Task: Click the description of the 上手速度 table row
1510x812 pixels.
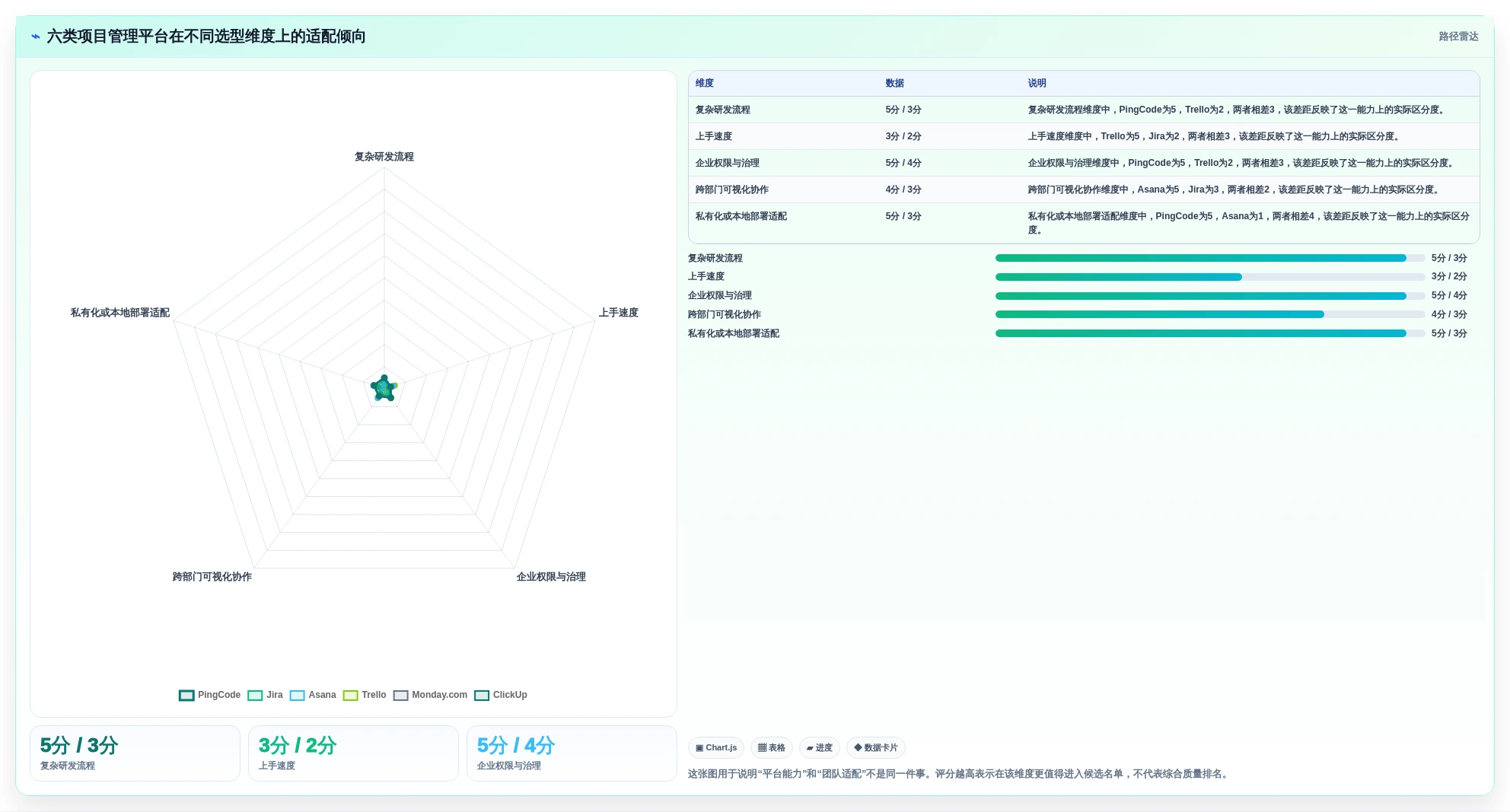Action: click(1215, 136)
